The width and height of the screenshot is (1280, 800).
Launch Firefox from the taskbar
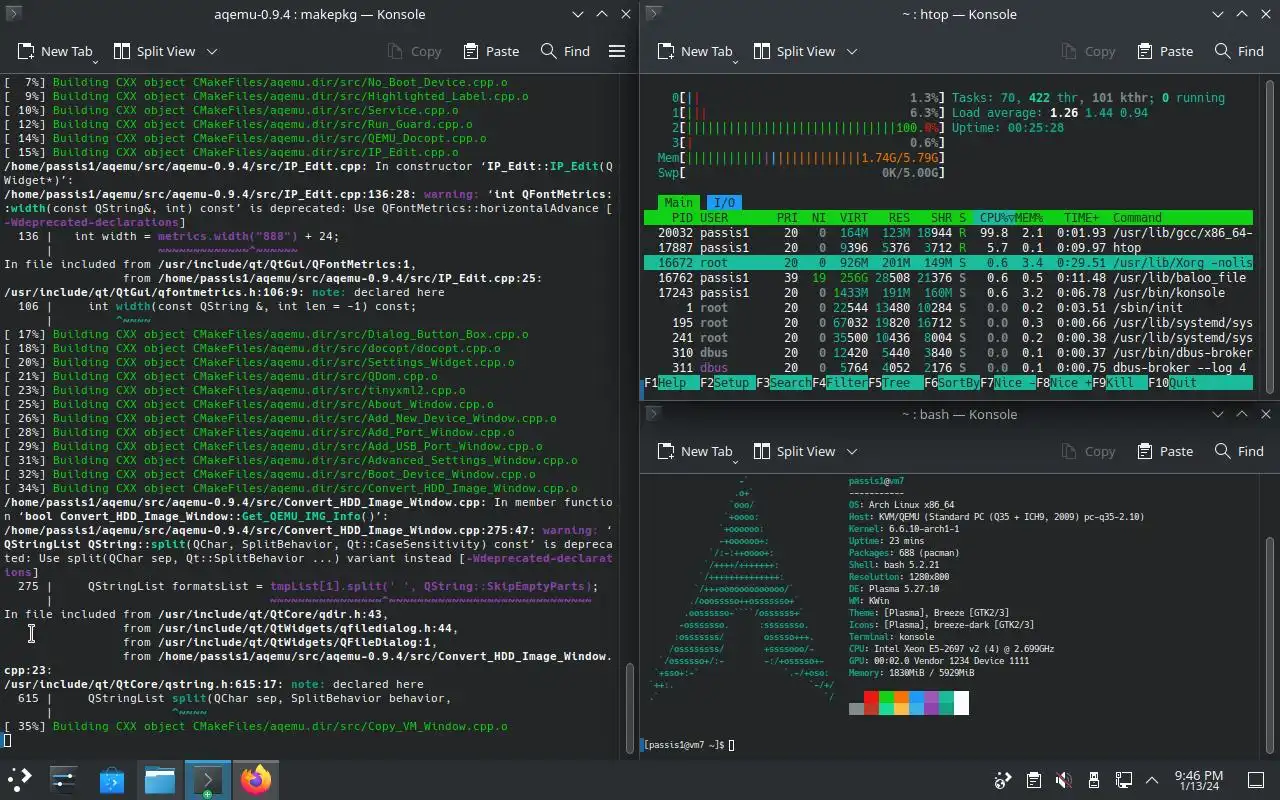256,779
